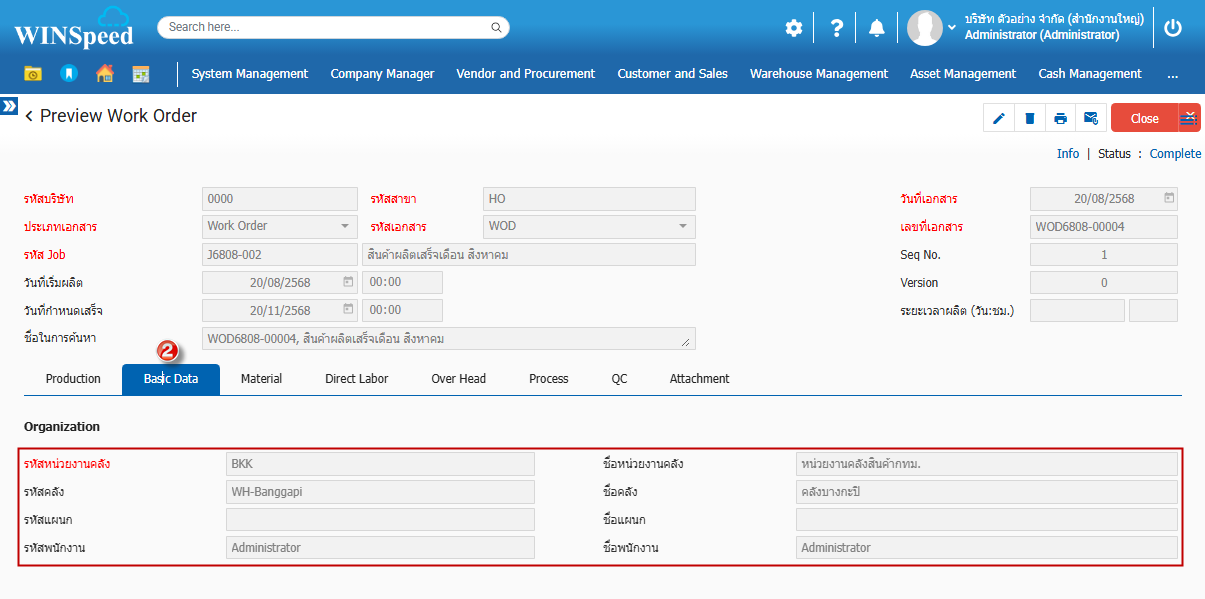The height and width of the screenshot is (599, 1205).
Task: Click the red Close button
Action: coord(1144,118)
